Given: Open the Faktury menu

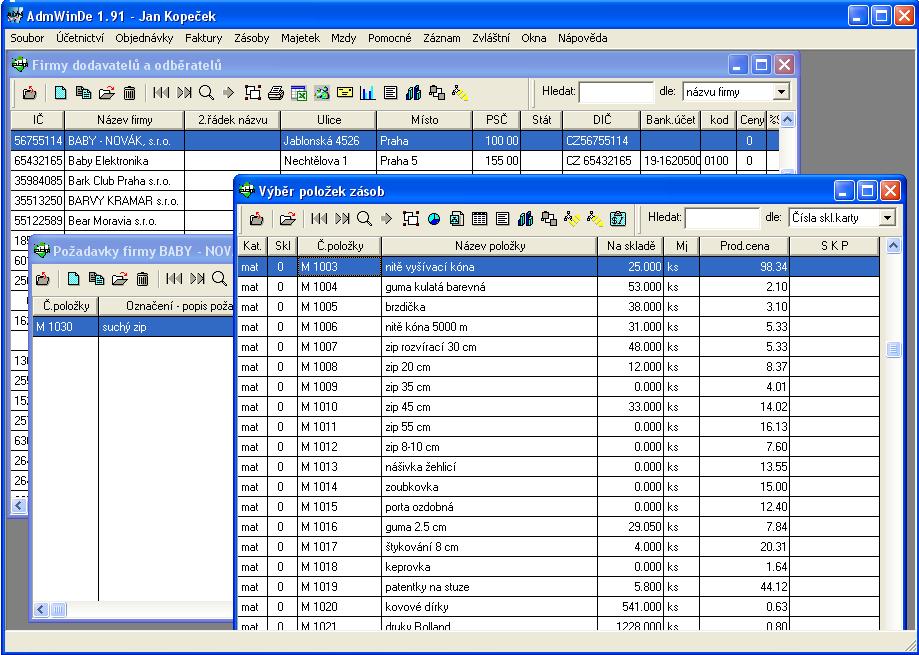Looking at the screenshot, I should pos(204,38).
